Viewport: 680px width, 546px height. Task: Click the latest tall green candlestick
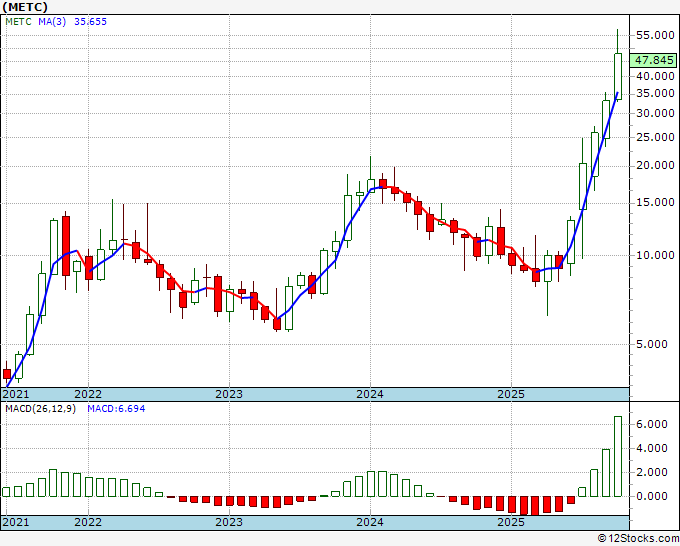pyautogui.click(x=618, y=76)
